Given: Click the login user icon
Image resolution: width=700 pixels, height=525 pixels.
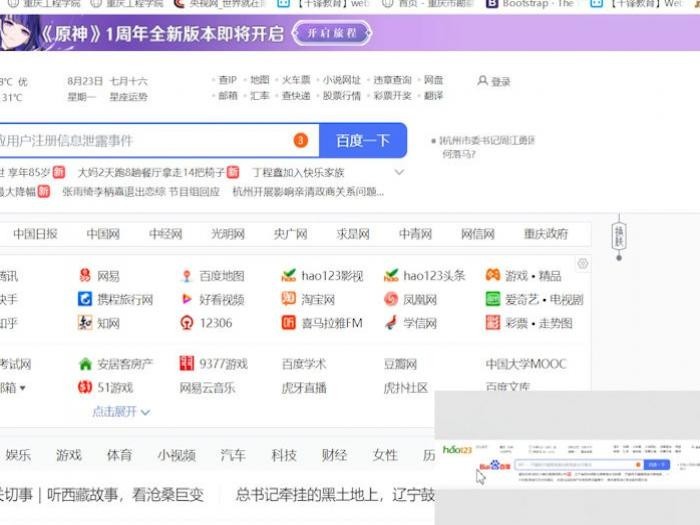Looking at the screenshot, I should point(483,81).
